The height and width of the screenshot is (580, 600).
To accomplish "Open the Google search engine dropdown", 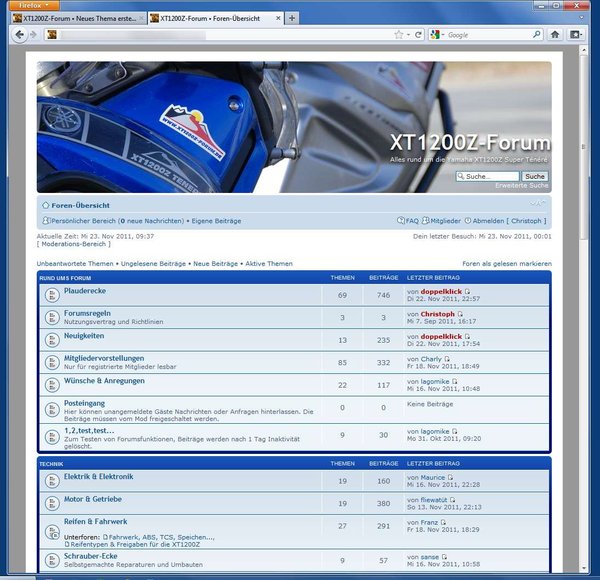I will [436, 34].
